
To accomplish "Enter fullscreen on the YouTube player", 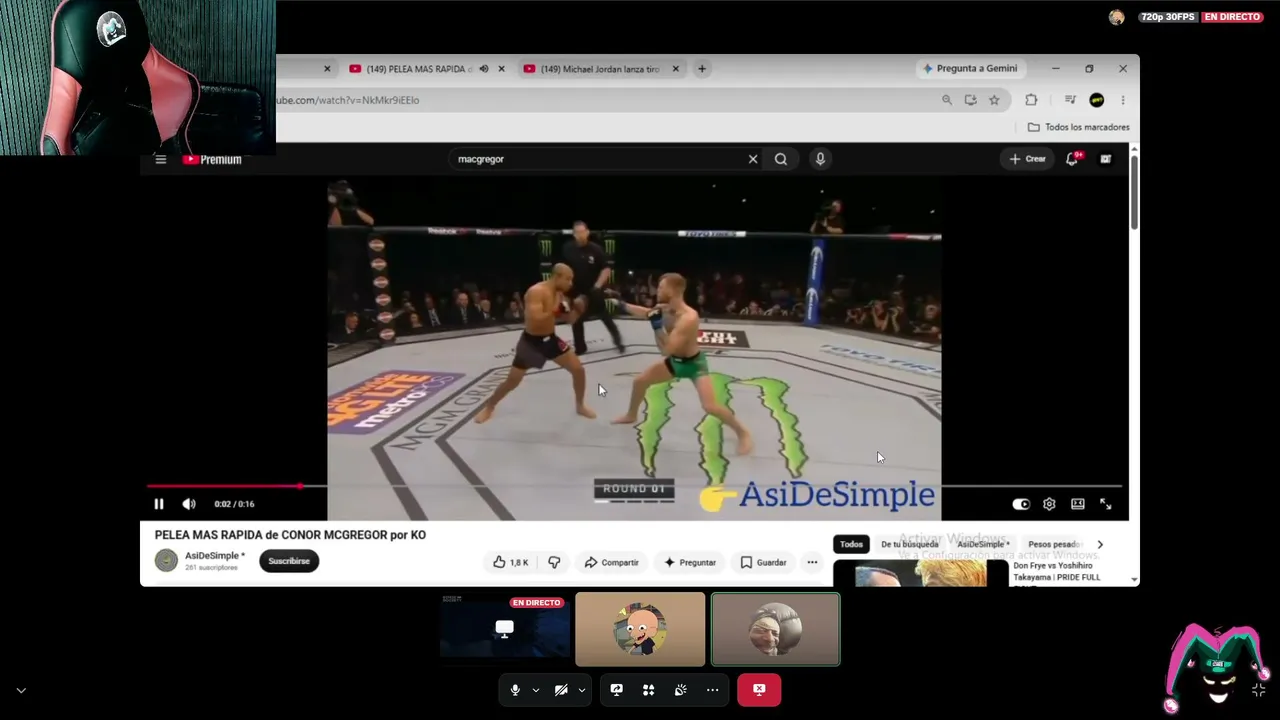I will coord(1106,504).
